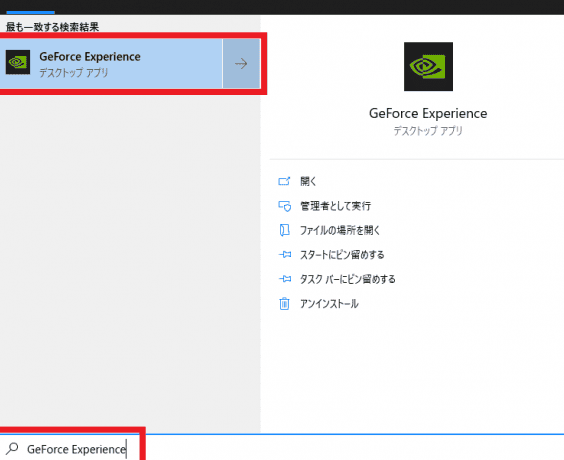Click the large NVIDIA logo in details pane
The width and height of the screenshot is (564, 460).
pos(428,67)
